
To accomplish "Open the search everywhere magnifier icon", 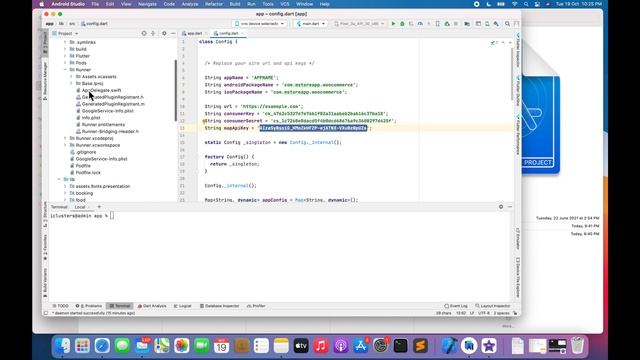I will [507, 24].
